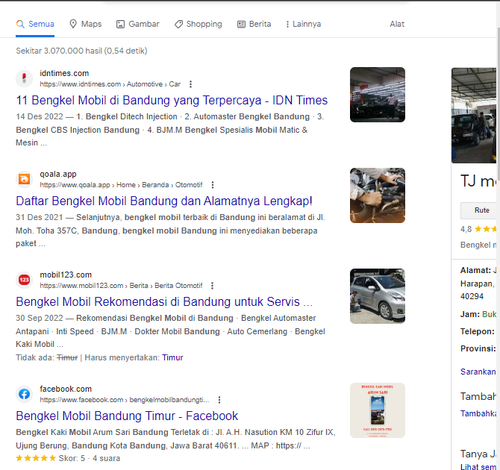Expand the Lainnya more options menu
Screen dimensions: 500x470
tap(303, 24)
